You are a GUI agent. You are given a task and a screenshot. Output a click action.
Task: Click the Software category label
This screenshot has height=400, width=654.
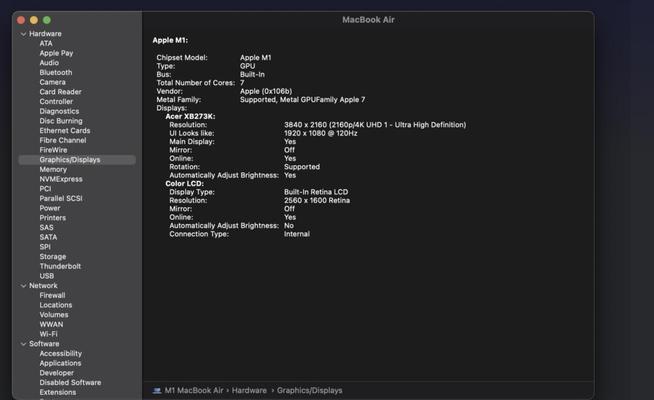point(44,344)
